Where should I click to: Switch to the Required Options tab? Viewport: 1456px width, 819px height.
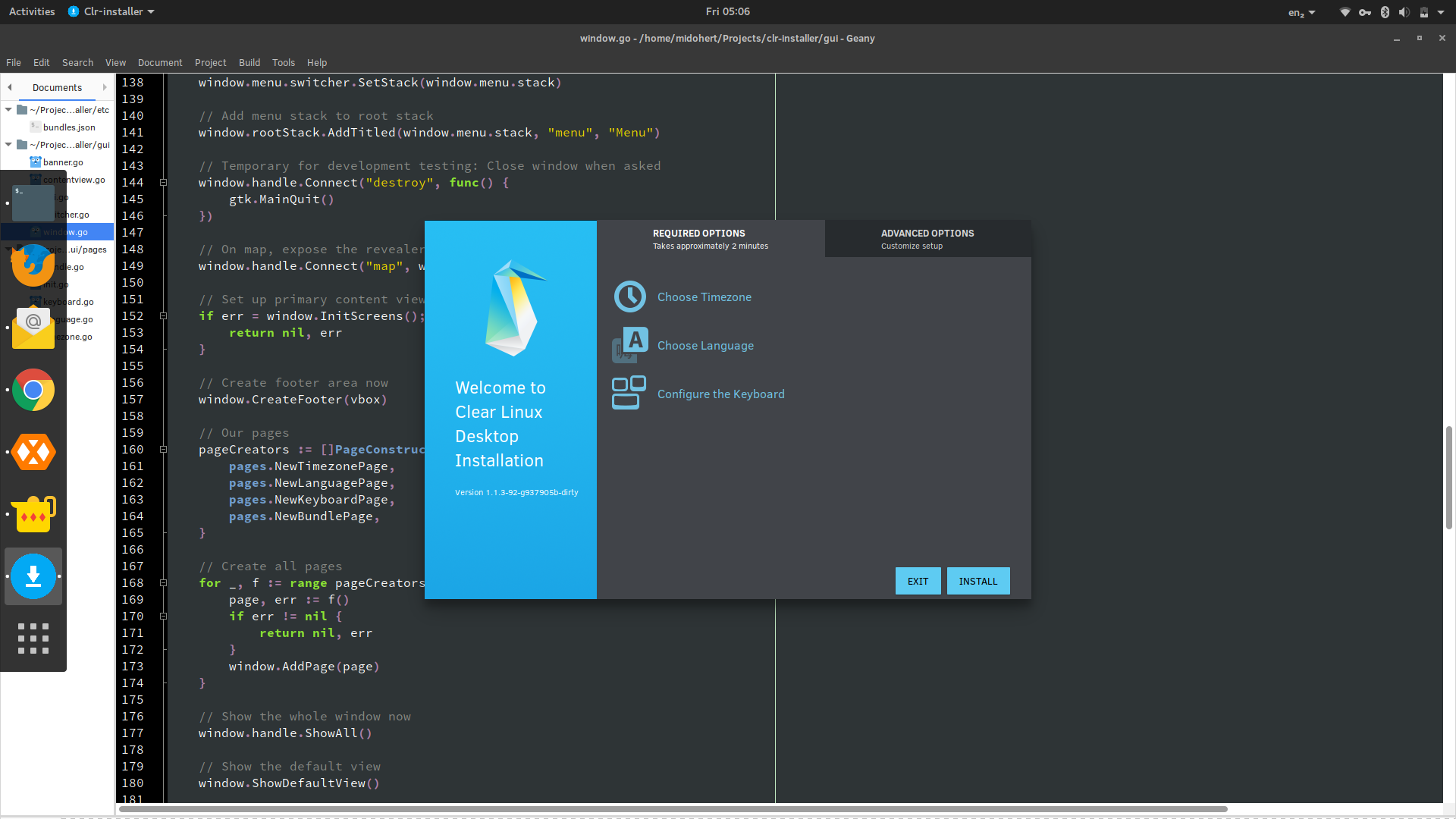point(711,239)
